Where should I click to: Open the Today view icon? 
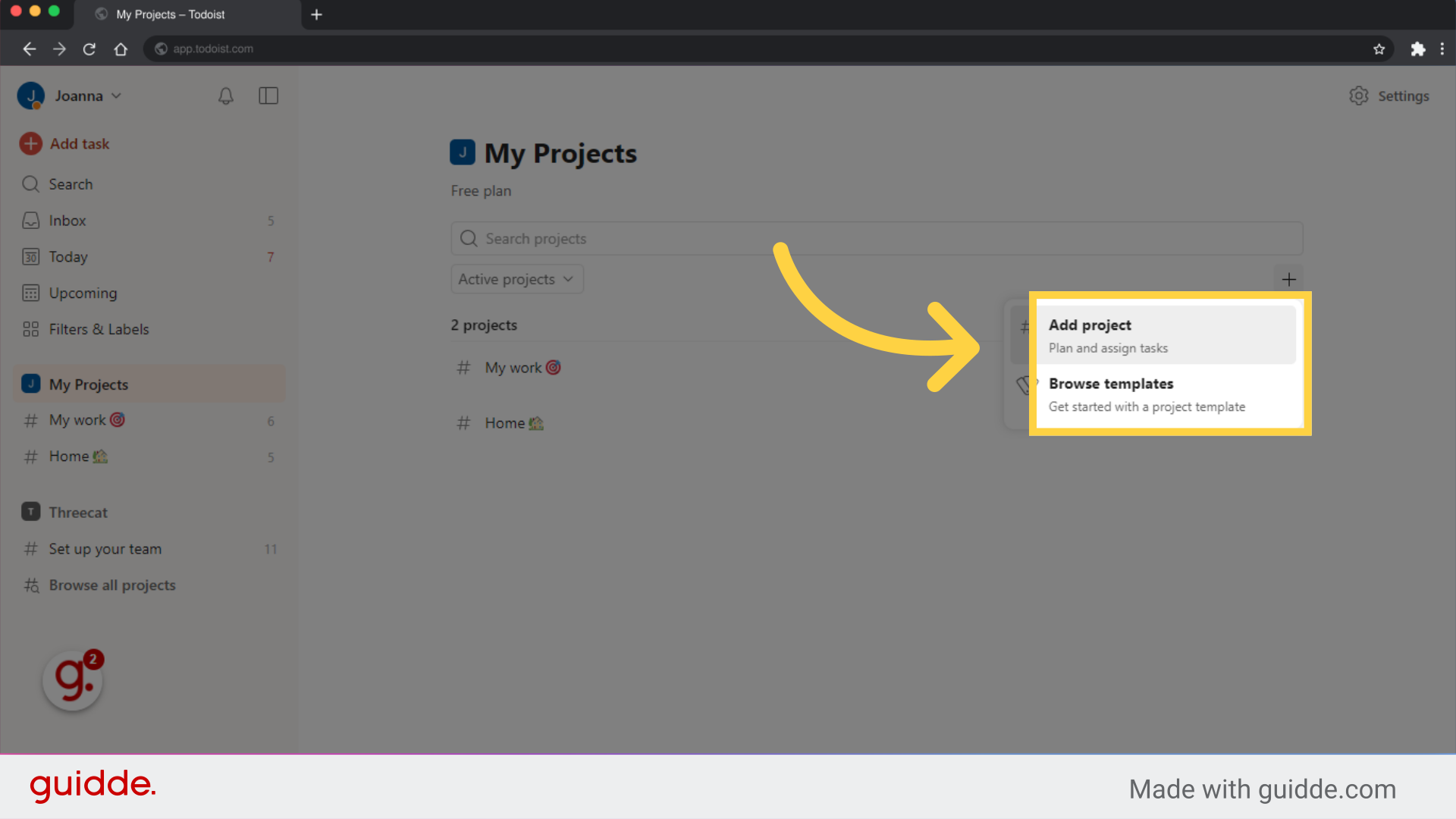click(30, 256)
